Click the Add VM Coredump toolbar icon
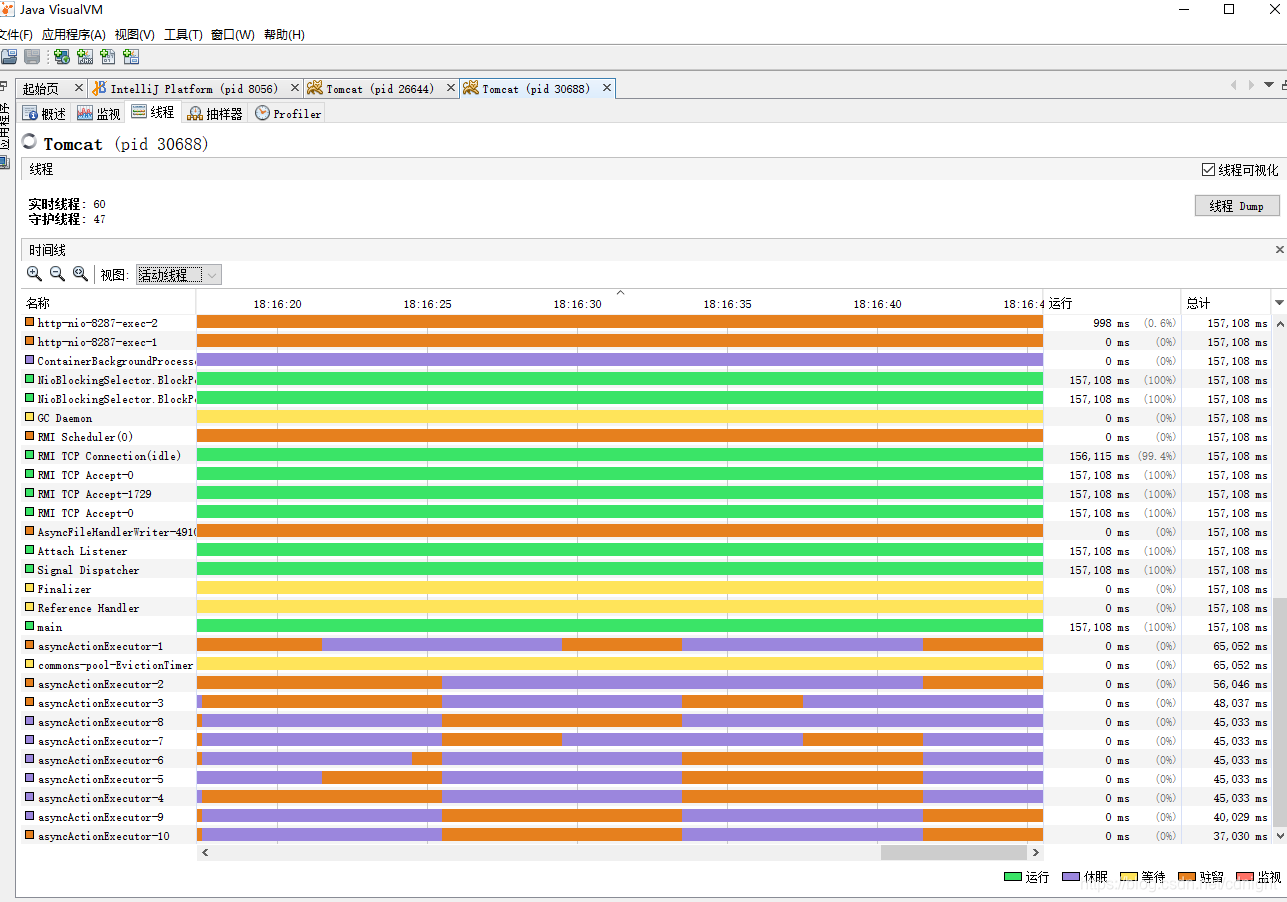 108,57
